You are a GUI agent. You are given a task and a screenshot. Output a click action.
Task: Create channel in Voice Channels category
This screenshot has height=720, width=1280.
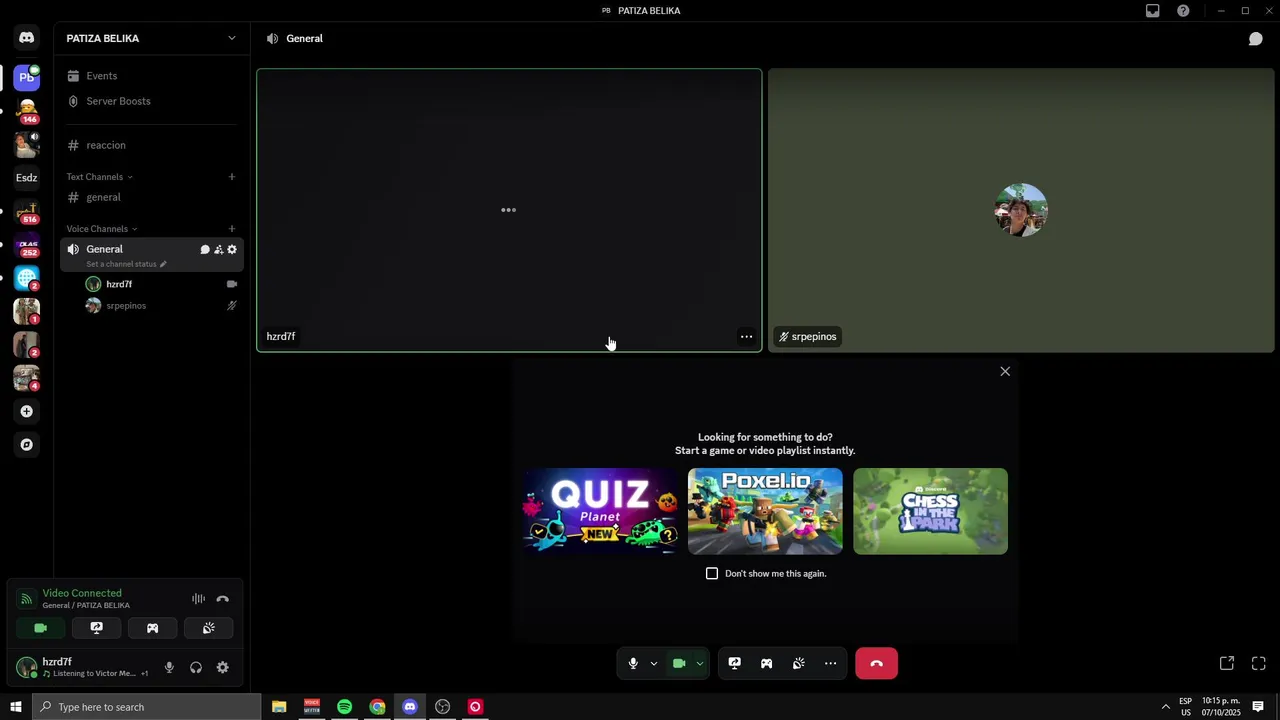tap(231, 229)
